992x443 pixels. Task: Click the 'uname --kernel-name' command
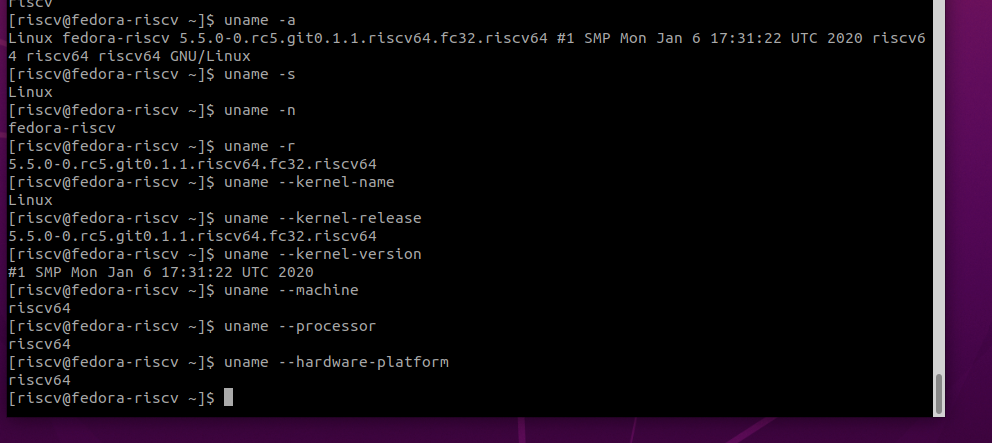pos(309,182)
